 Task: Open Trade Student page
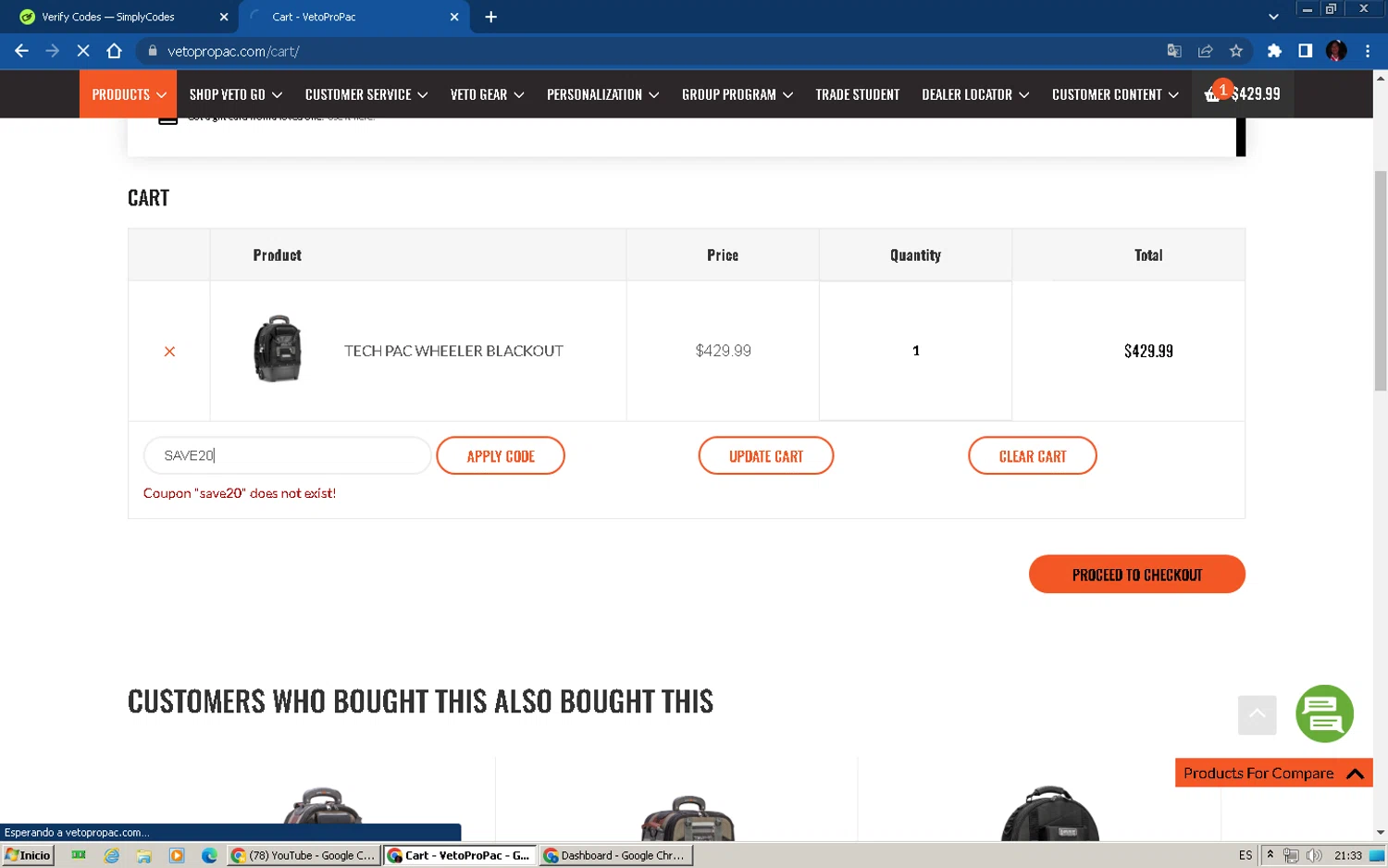tap(857, 94)
